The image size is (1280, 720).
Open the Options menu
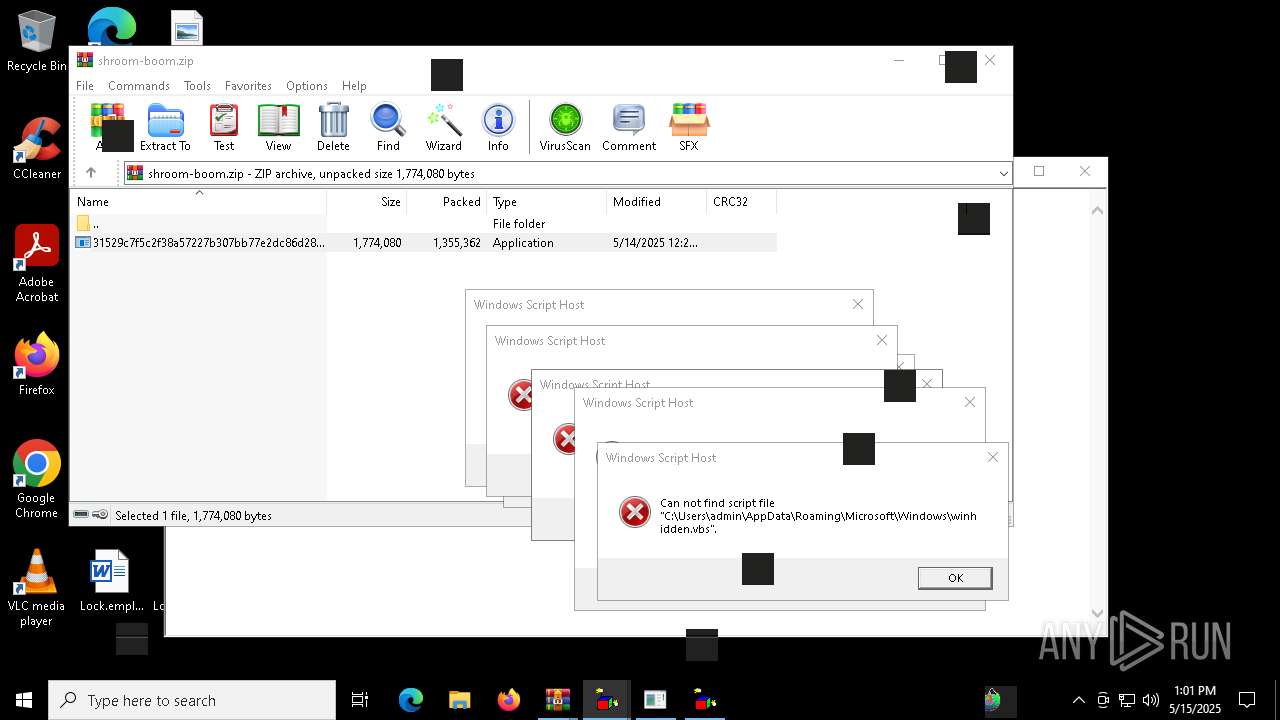coord(307,86)
